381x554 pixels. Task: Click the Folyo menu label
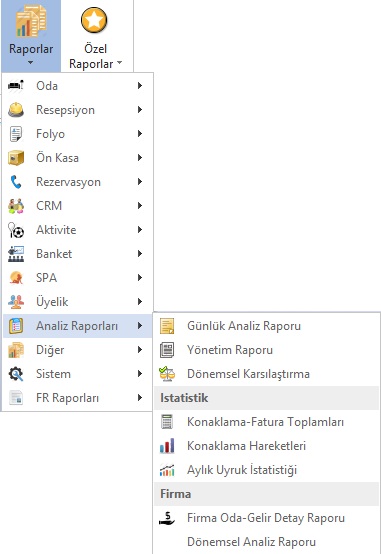coord(51,134)
